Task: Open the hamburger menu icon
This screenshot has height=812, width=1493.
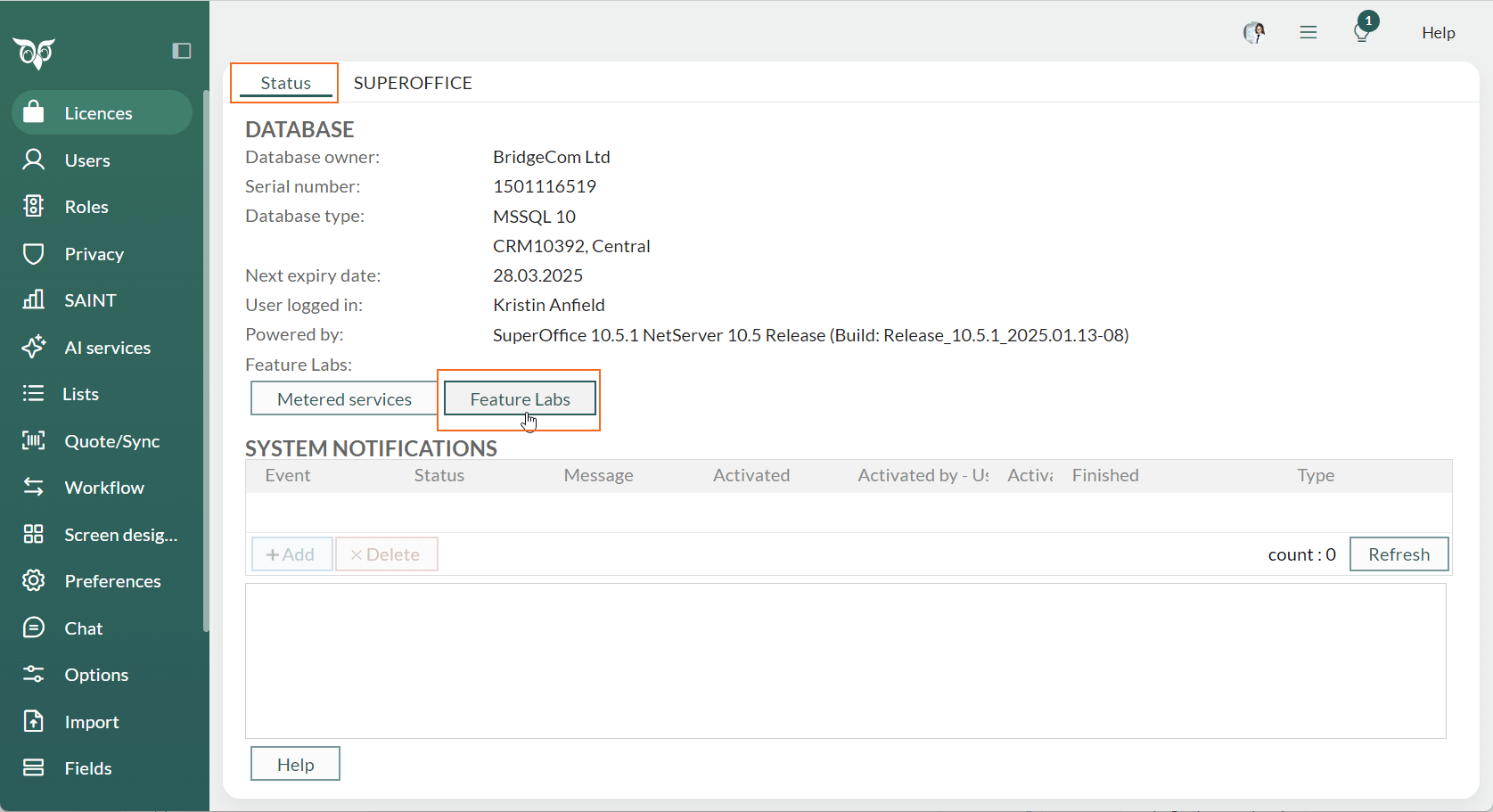Action: (1308, 33)
